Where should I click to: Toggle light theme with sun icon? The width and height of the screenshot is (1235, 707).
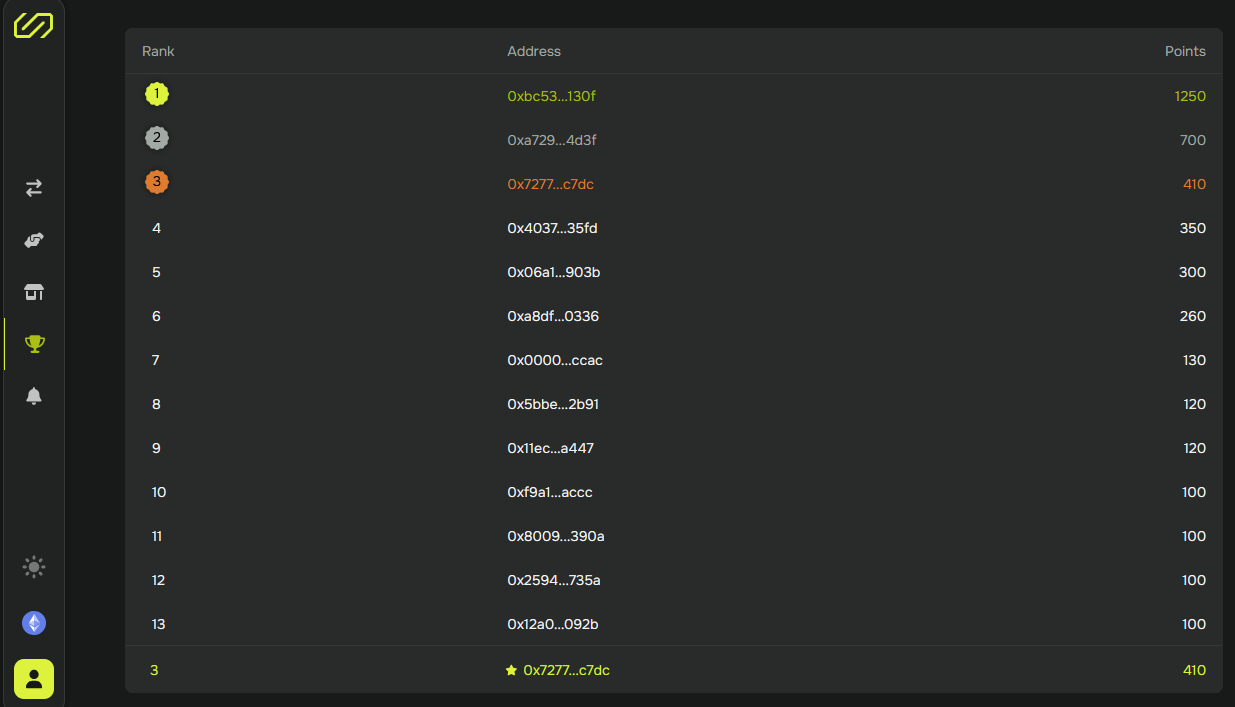point(34,567)
